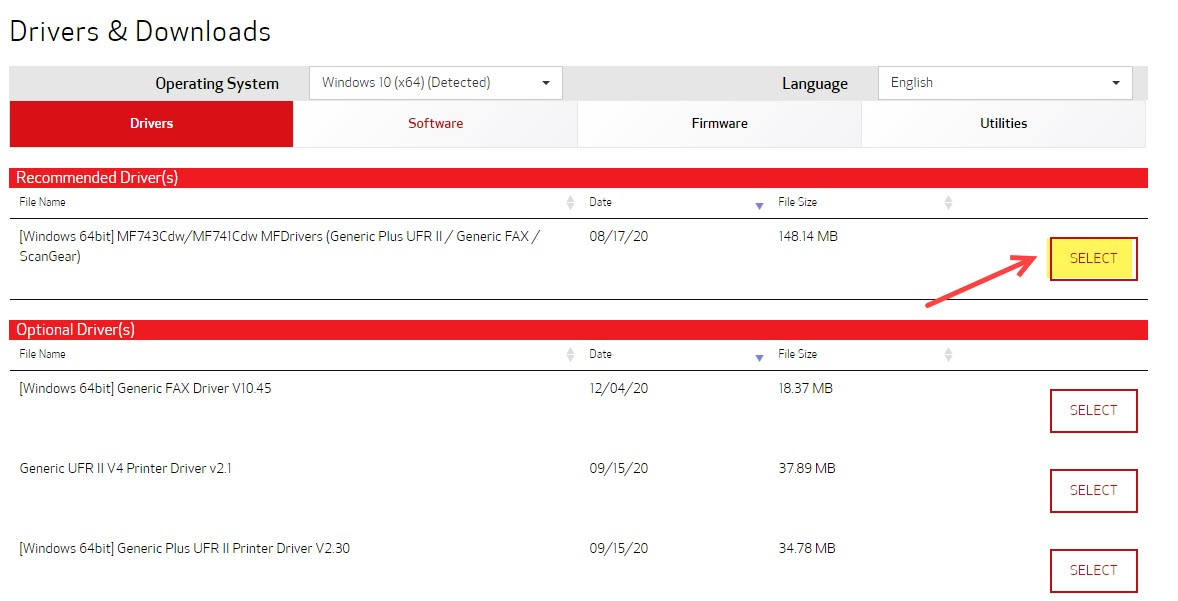1178x601 pixels.
Task: Click the MF743Cdw/MF741Cdw MFDrivers file name
Action: 279,246
